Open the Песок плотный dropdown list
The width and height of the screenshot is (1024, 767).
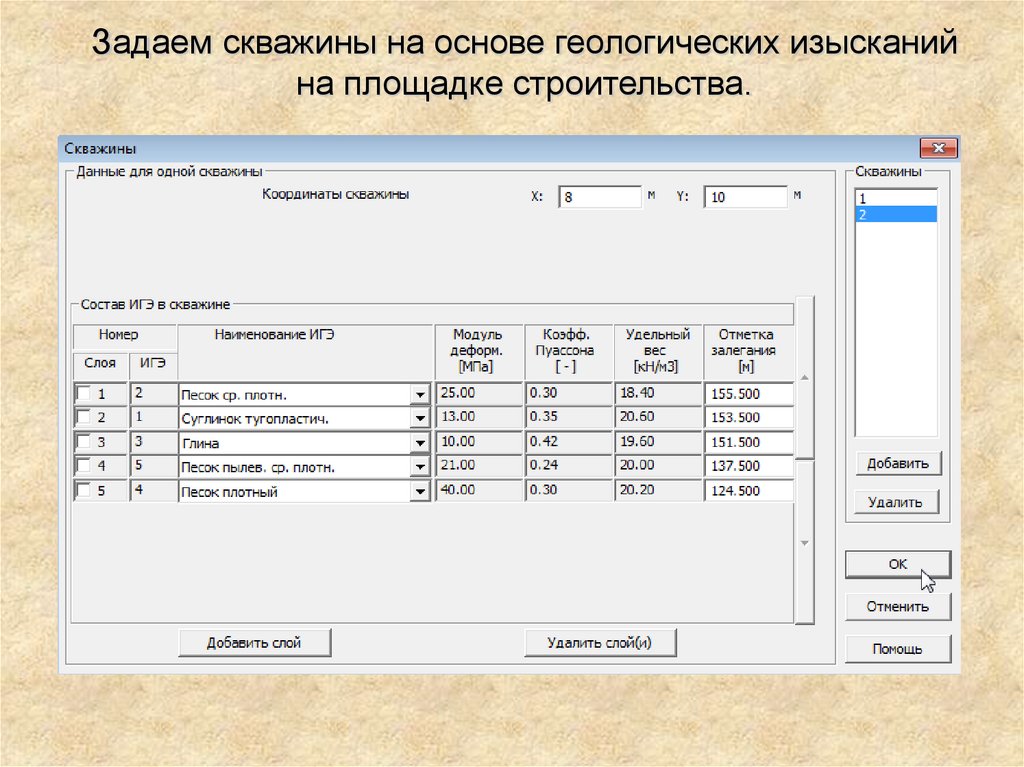pos(418,492)
